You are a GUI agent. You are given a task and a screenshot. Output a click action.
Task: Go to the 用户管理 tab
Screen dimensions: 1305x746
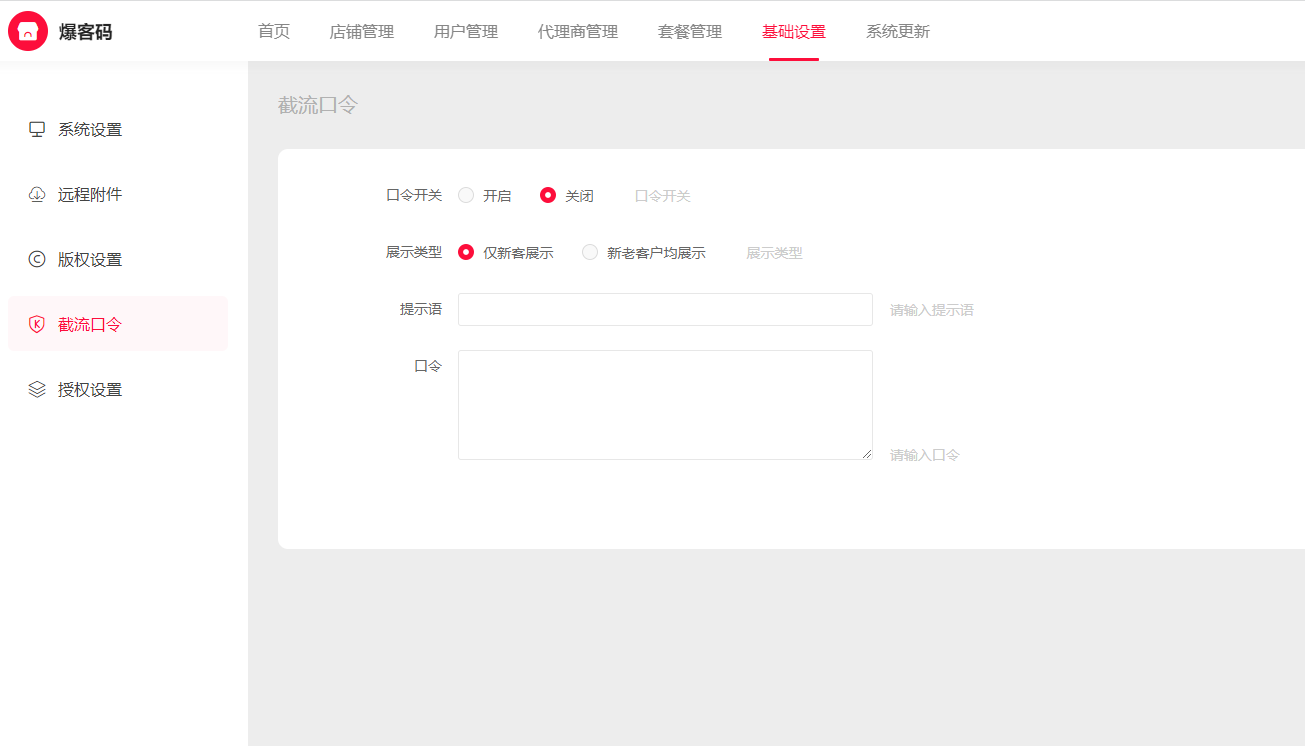point(466,31)
